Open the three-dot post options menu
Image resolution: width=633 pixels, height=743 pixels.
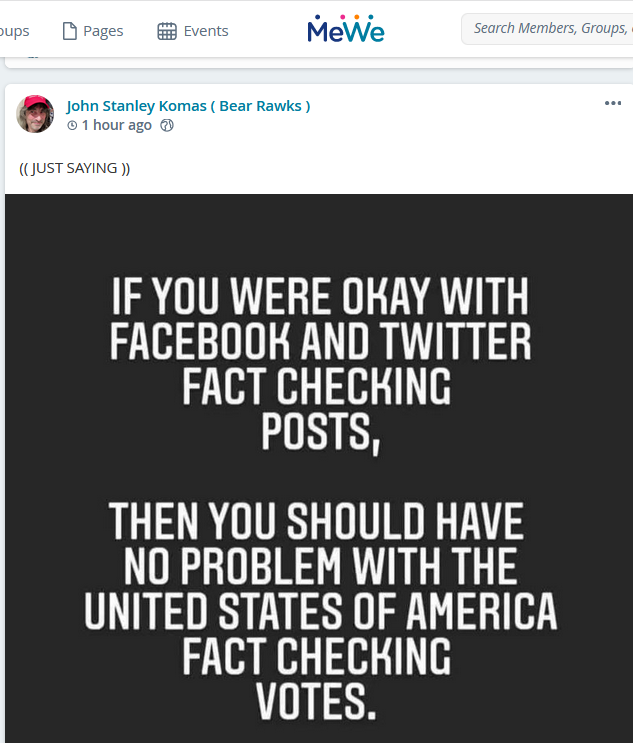(x=613, y=103)
